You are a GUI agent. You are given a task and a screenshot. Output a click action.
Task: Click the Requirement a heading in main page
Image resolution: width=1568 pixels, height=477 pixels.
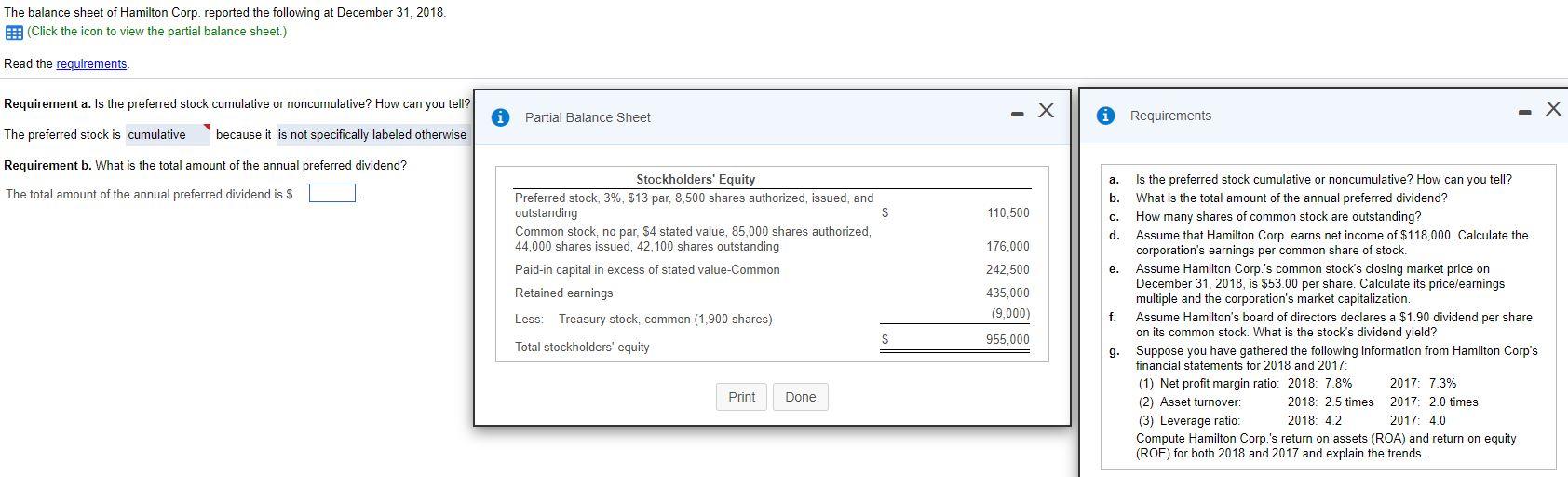[x=47, y=103]
